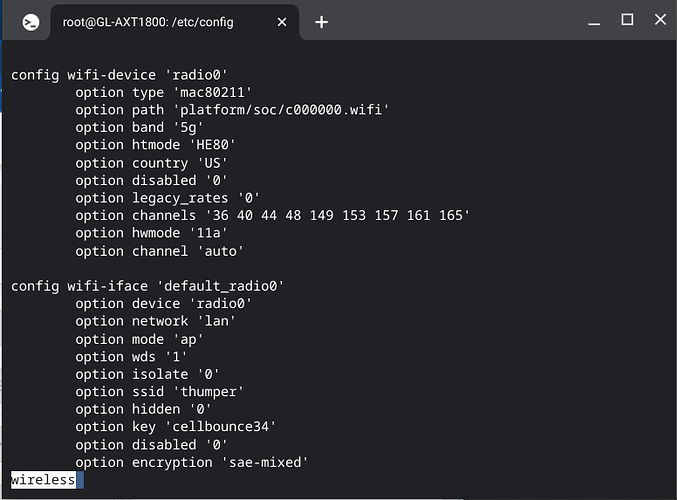Maximize the terminal window

[x=627, y=19]
